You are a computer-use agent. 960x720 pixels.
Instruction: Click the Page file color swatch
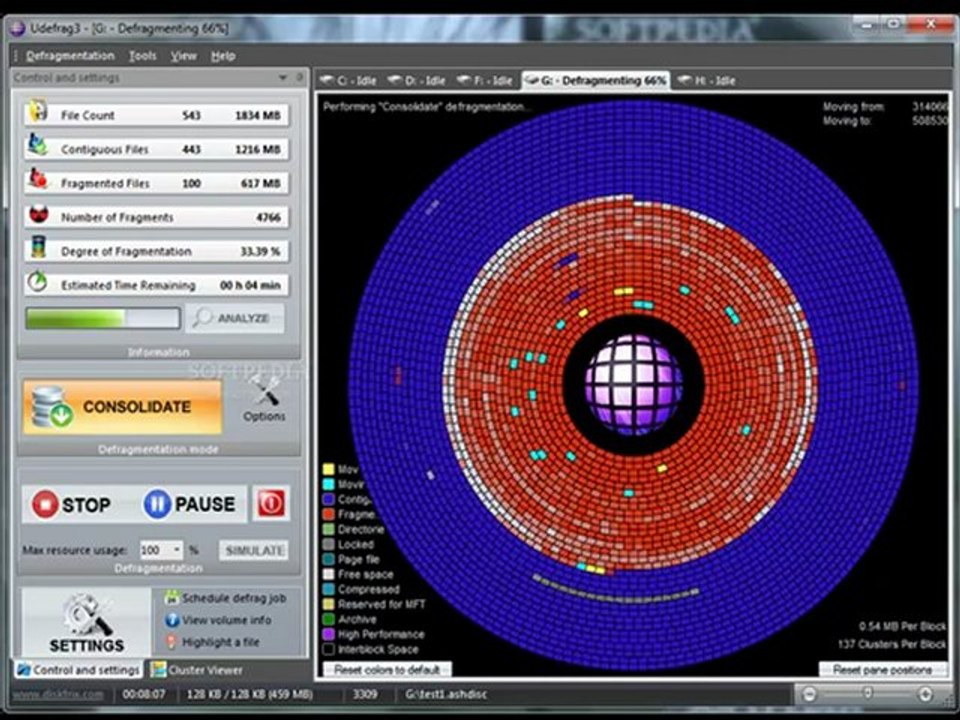click(329, 559)
